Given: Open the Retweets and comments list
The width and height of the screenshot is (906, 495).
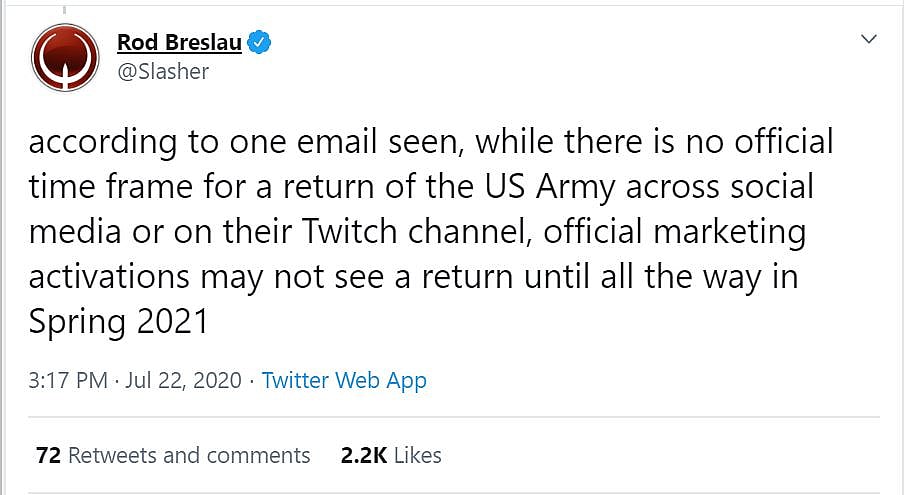Looking at the screenshot, I should [189, 455].
